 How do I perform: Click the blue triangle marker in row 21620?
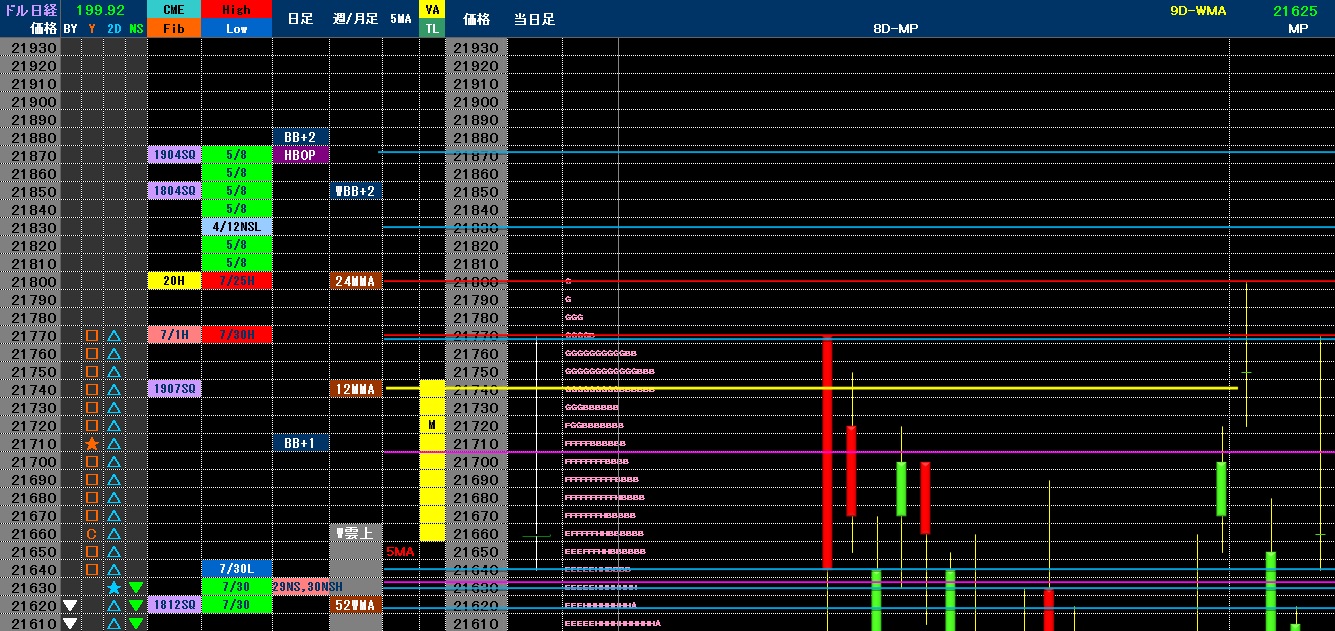pos(114,605)
